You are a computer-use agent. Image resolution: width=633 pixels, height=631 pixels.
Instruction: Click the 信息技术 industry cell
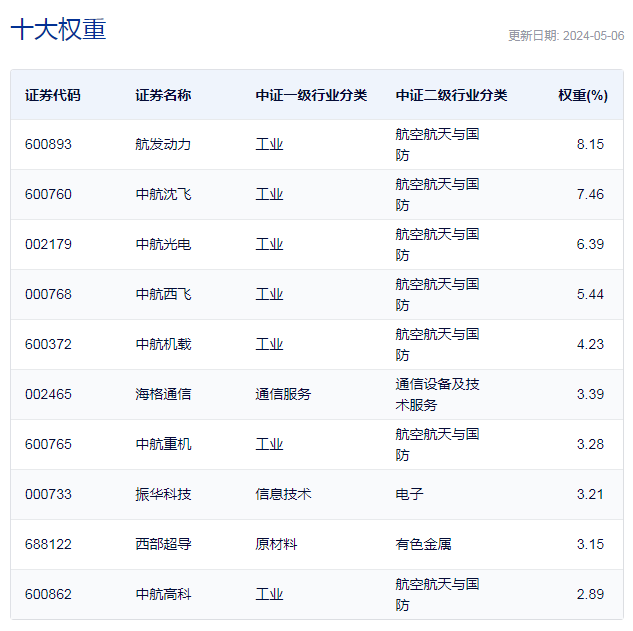click(283, 494)
